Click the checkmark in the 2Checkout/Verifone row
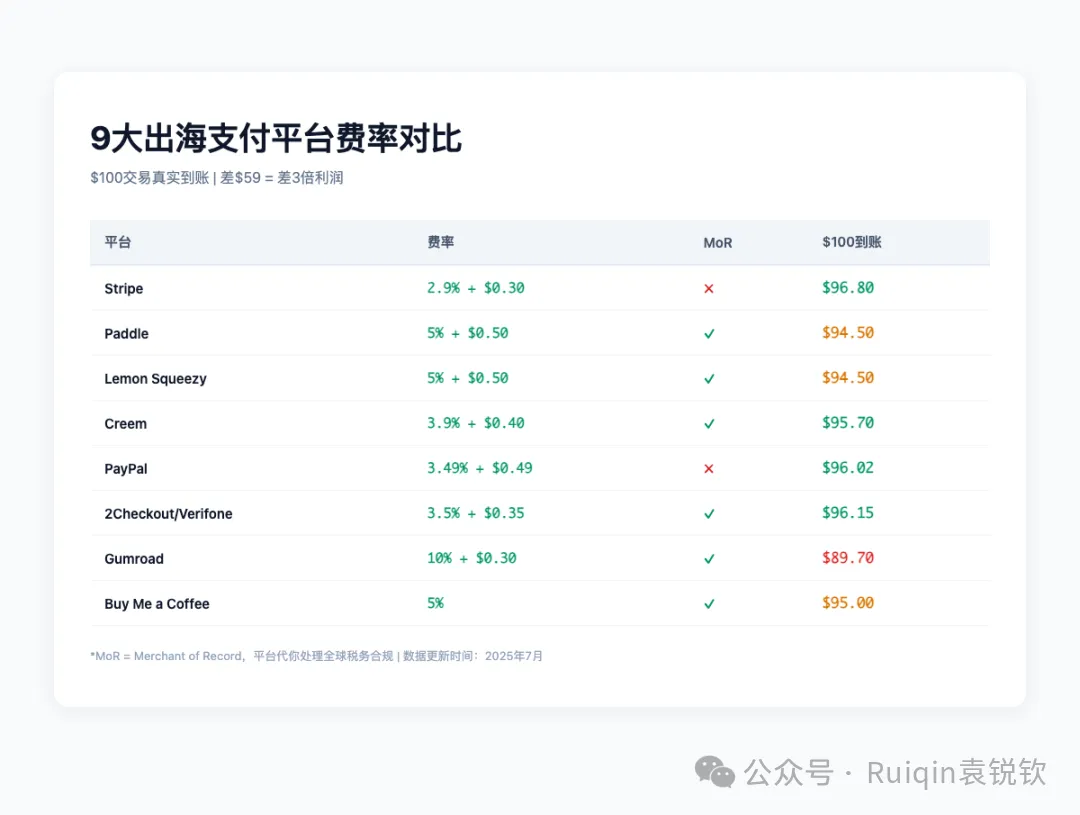The width and height of the screenshot is (1080, 815). point(709,514)
